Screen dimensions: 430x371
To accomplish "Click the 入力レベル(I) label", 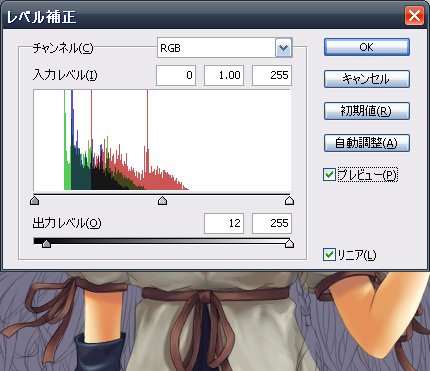I will pyautogui.click(x=65, y=75).
